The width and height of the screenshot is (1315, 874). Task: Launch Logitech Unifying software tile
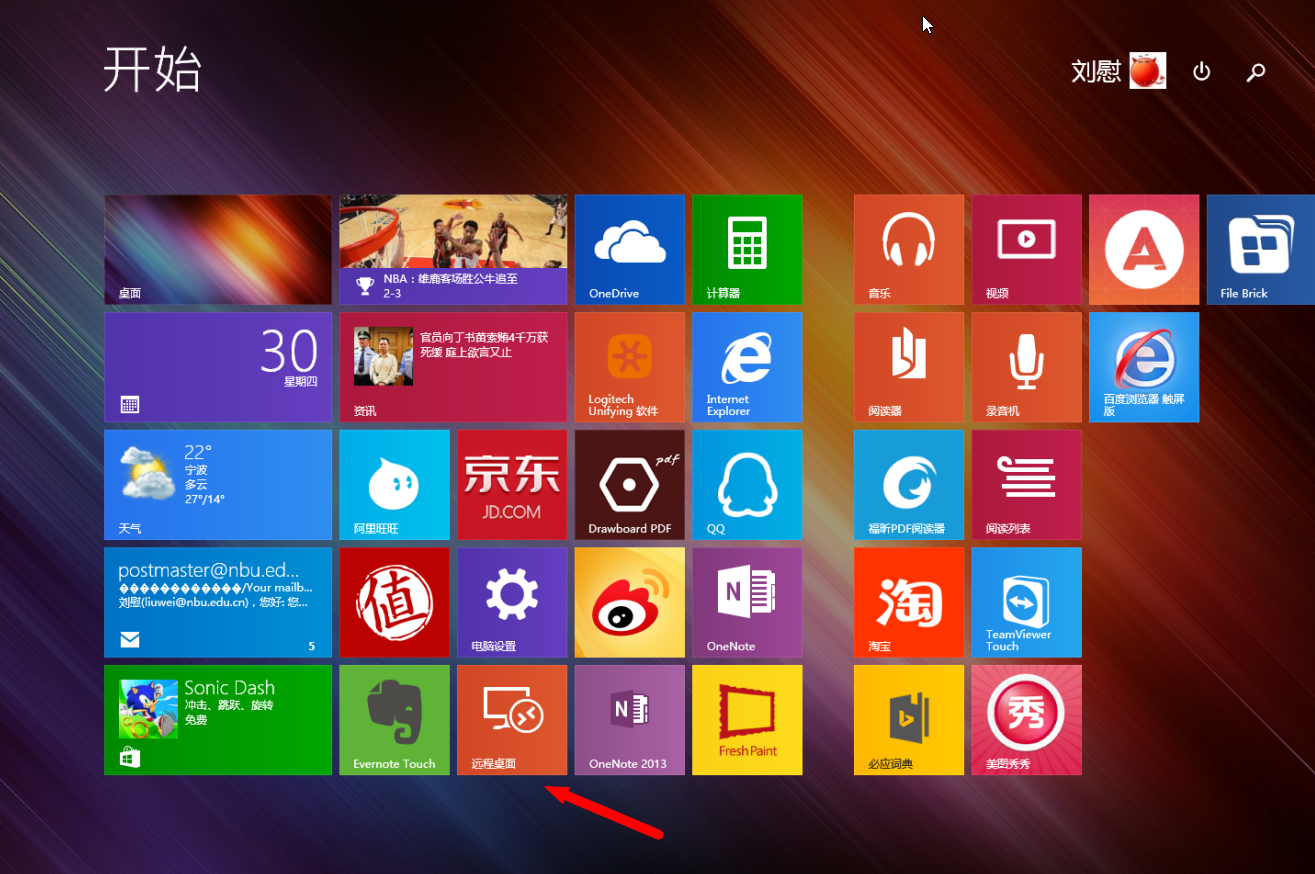[630, 367]
